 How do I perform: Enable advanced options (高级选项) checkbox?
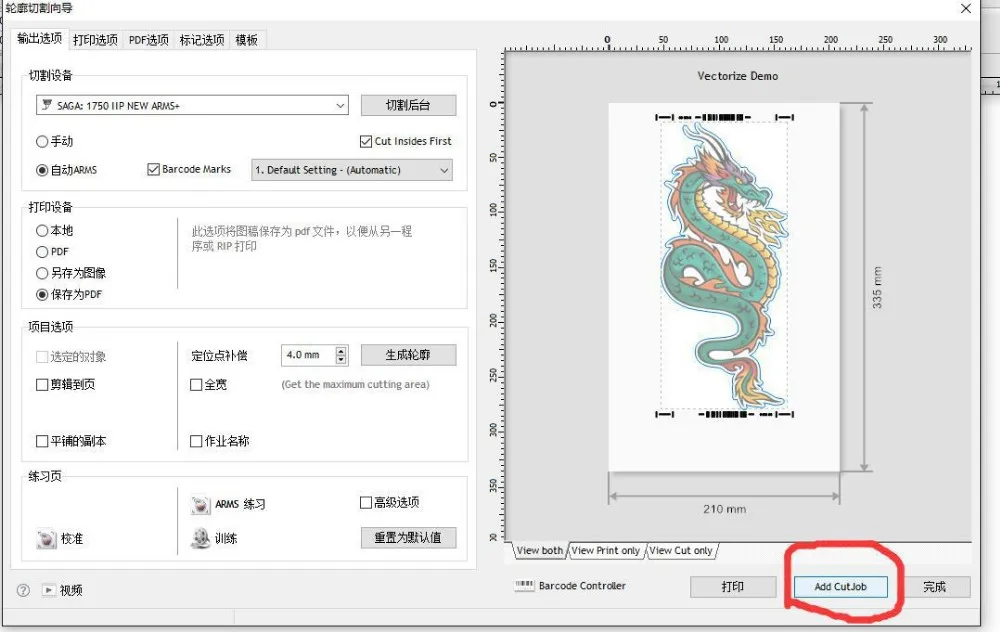click(366, 503)
